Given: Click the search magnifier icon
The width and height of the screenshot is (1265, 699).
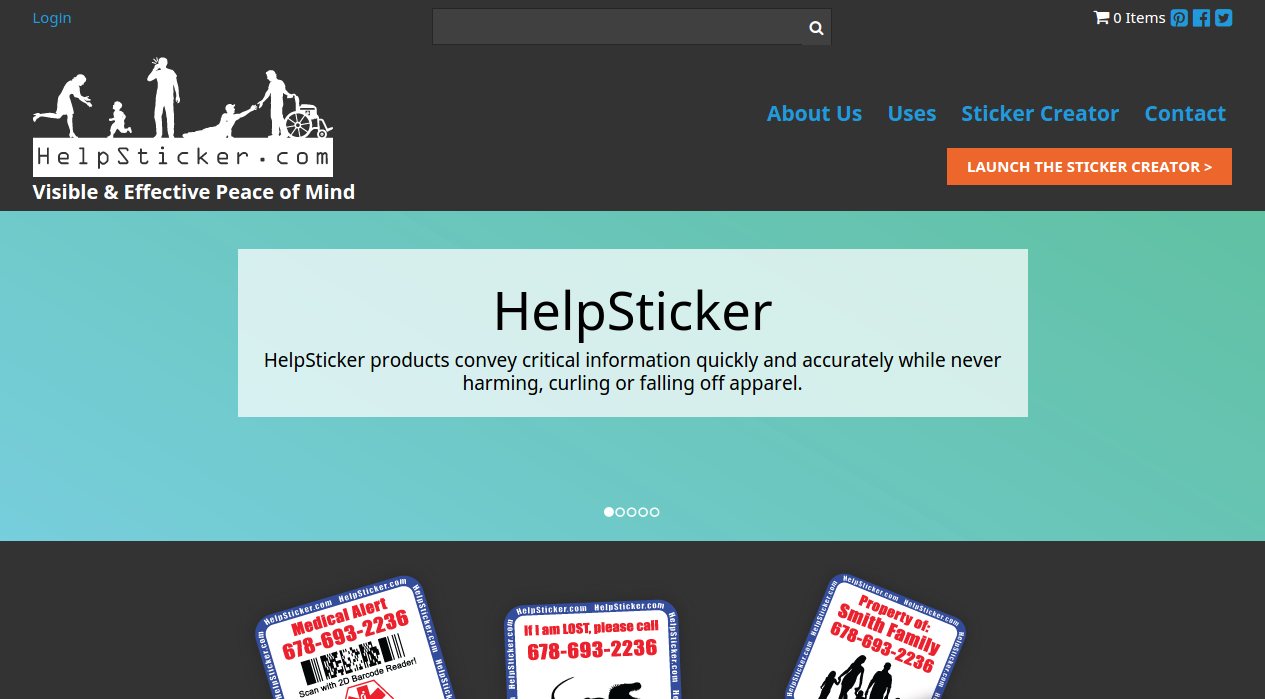Looking at the screenshot, I should (x=816, y=28).
